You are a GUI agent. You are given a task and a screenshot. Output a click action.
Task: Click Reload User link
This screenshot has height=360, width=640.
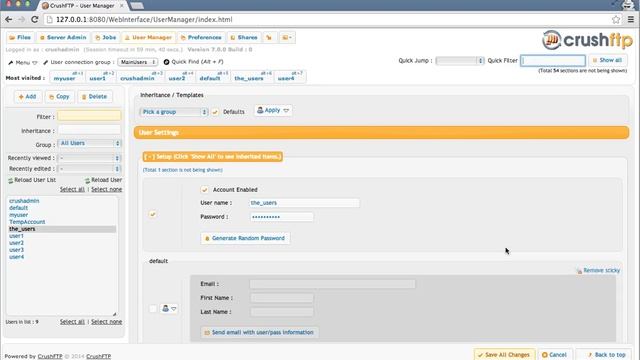103,180
